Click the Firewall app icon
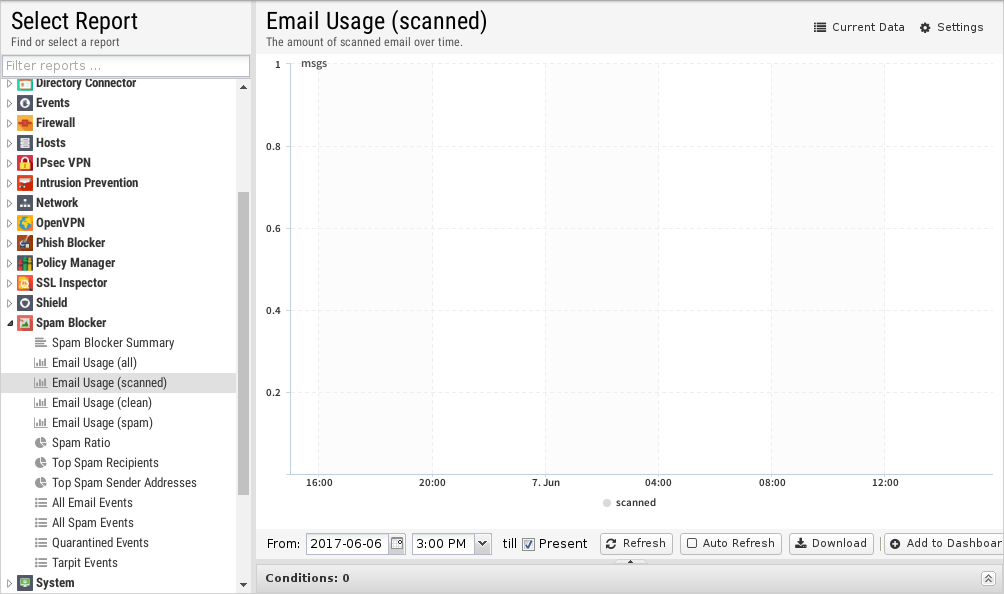Screen dimensions: 1004x594 [25, 123]
